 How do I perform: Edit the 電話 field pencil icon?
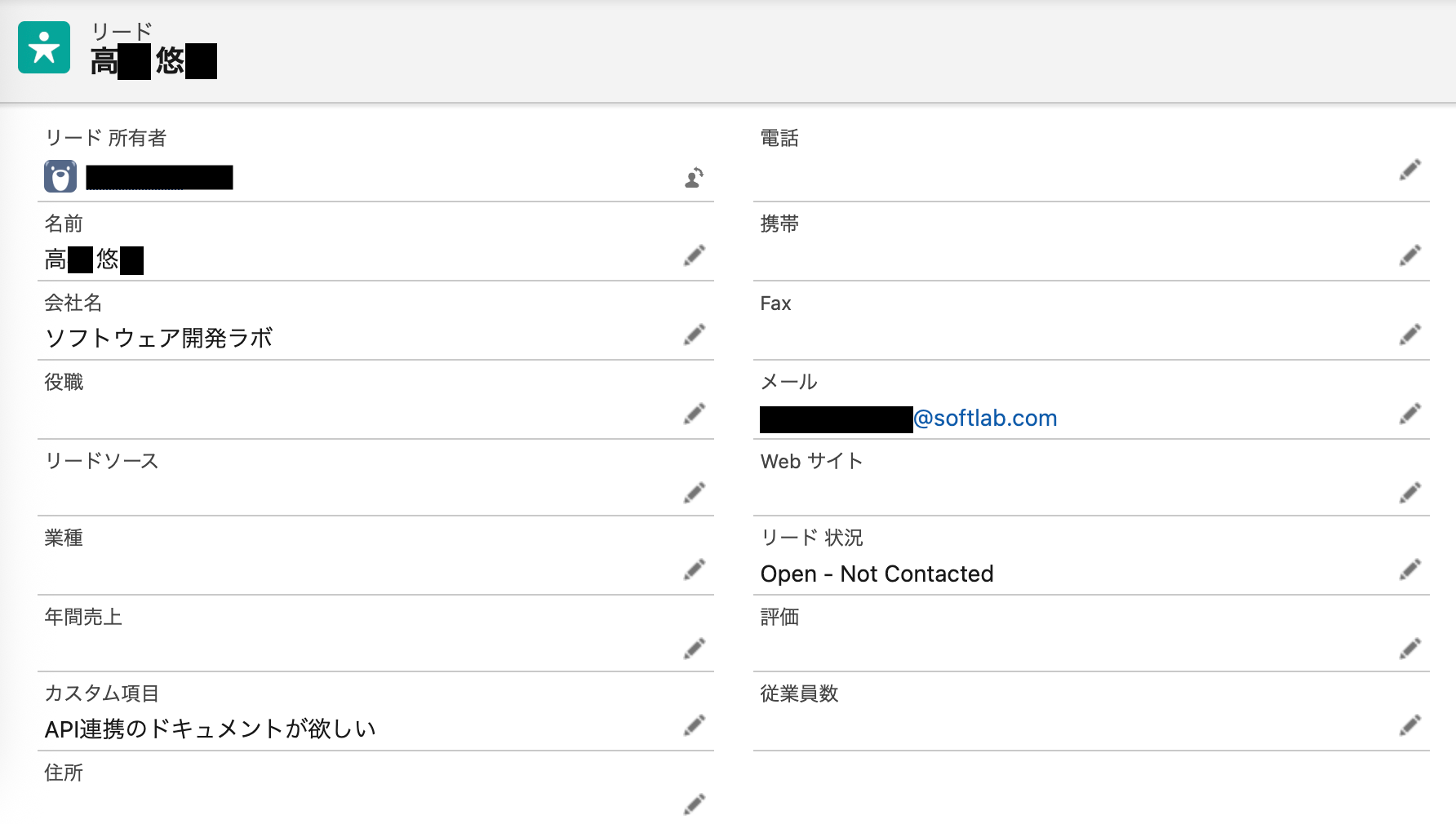[1410, 170]
